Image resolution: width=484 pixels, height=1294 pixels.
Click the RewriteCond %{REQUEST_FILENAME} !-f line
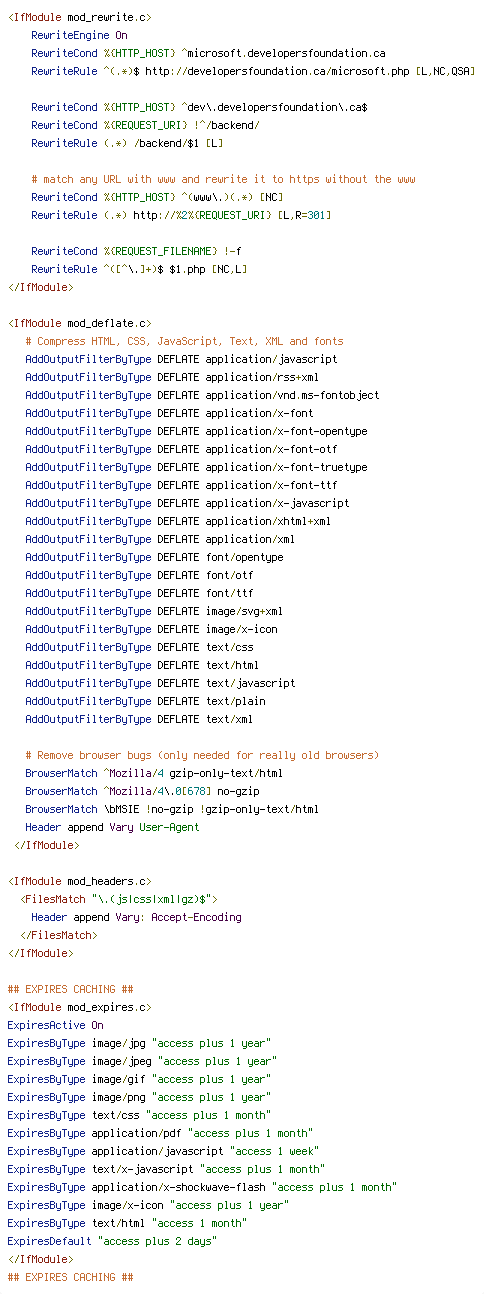tap(136, 251)
